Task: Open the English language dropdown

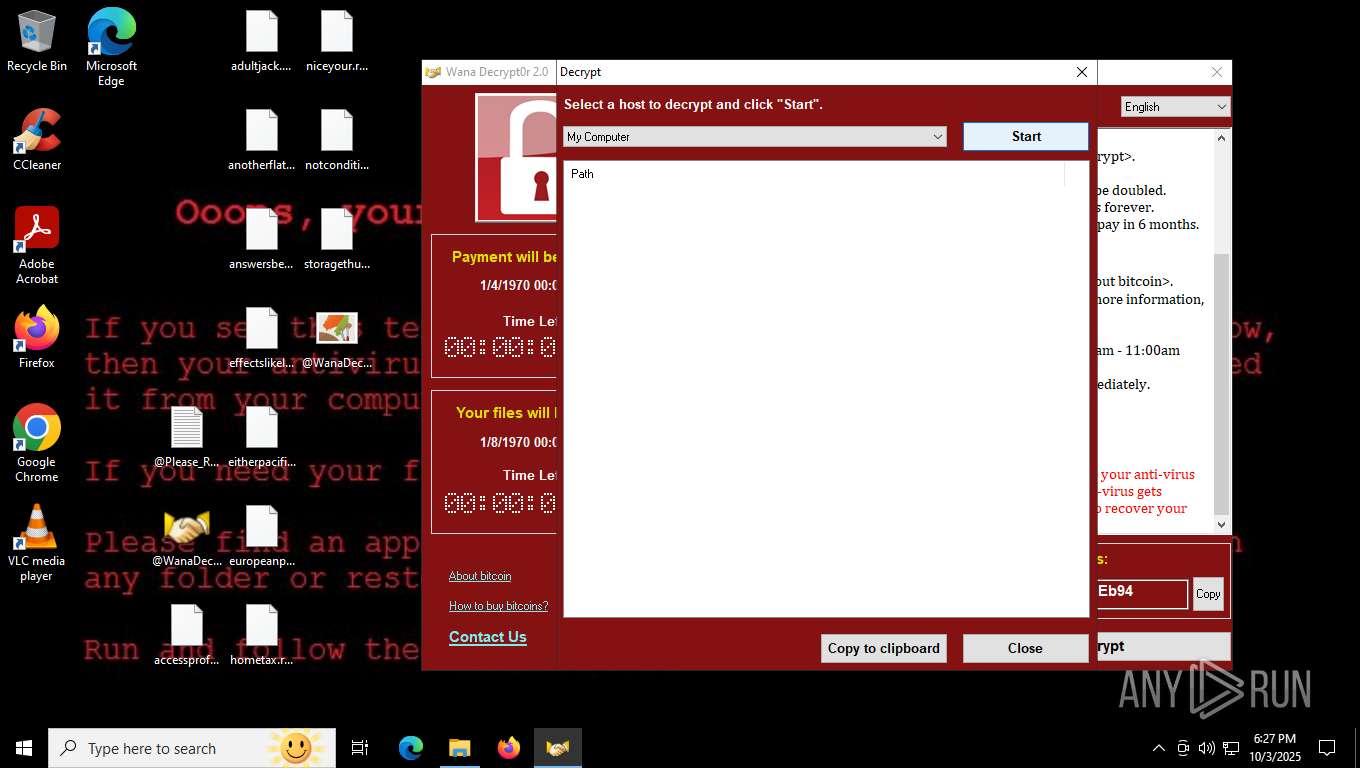Action: (1175, 107)
